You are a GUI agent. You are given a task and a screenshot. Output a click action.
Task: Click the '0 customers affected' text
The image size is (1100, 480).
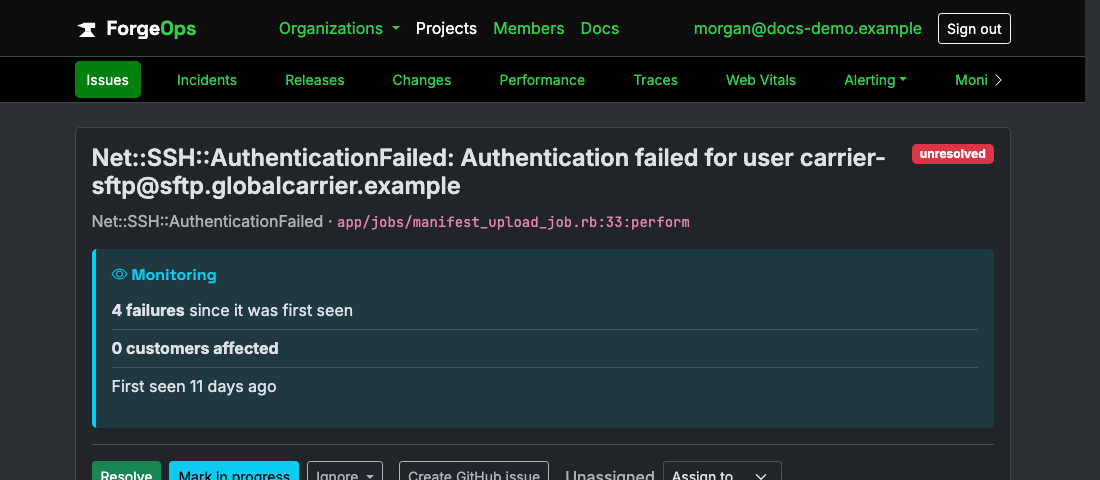coord(195,348)
